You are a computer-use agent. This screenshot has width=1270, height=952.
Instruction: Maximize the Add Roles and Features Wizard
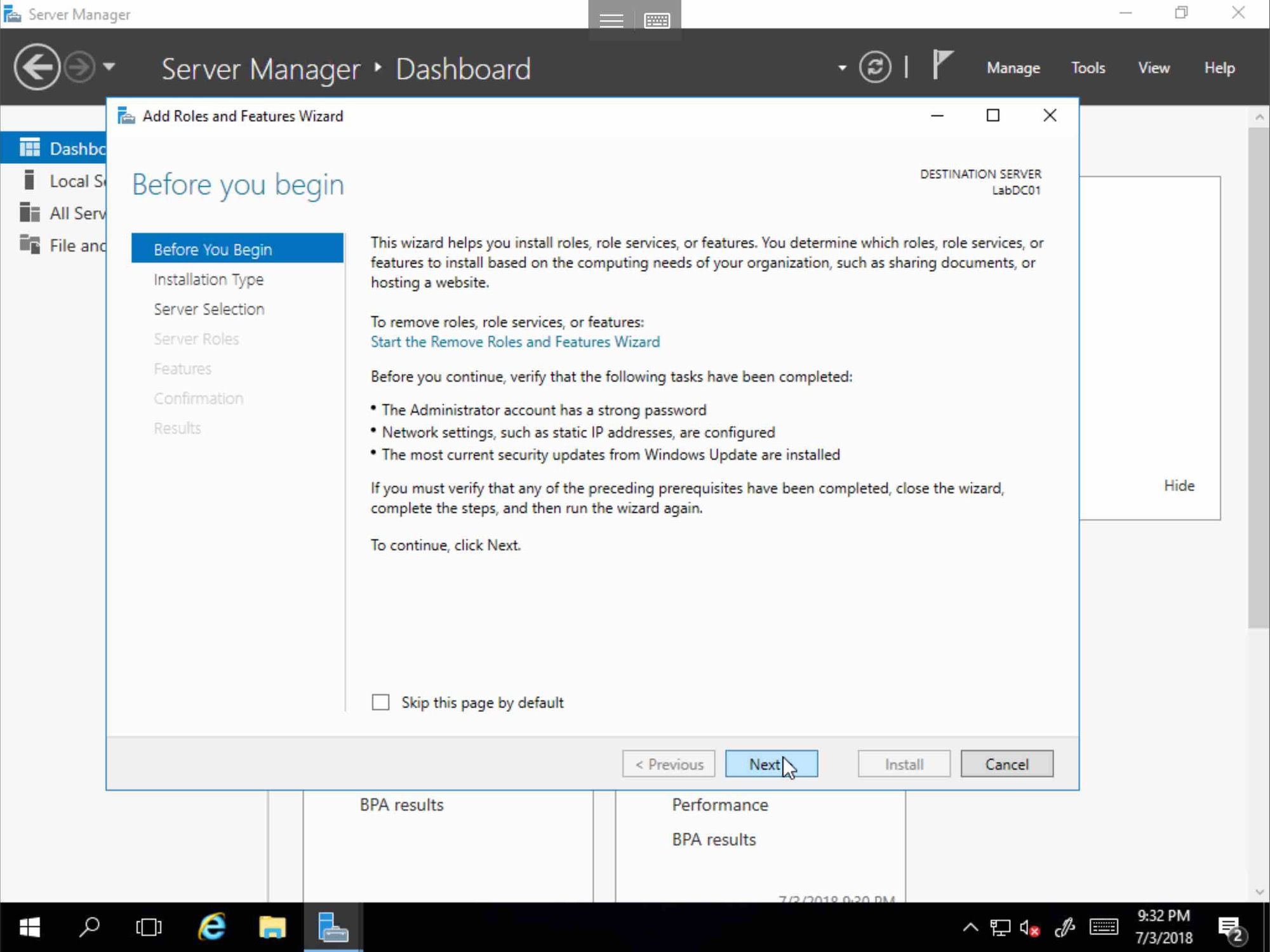click(x=993, y=116)
